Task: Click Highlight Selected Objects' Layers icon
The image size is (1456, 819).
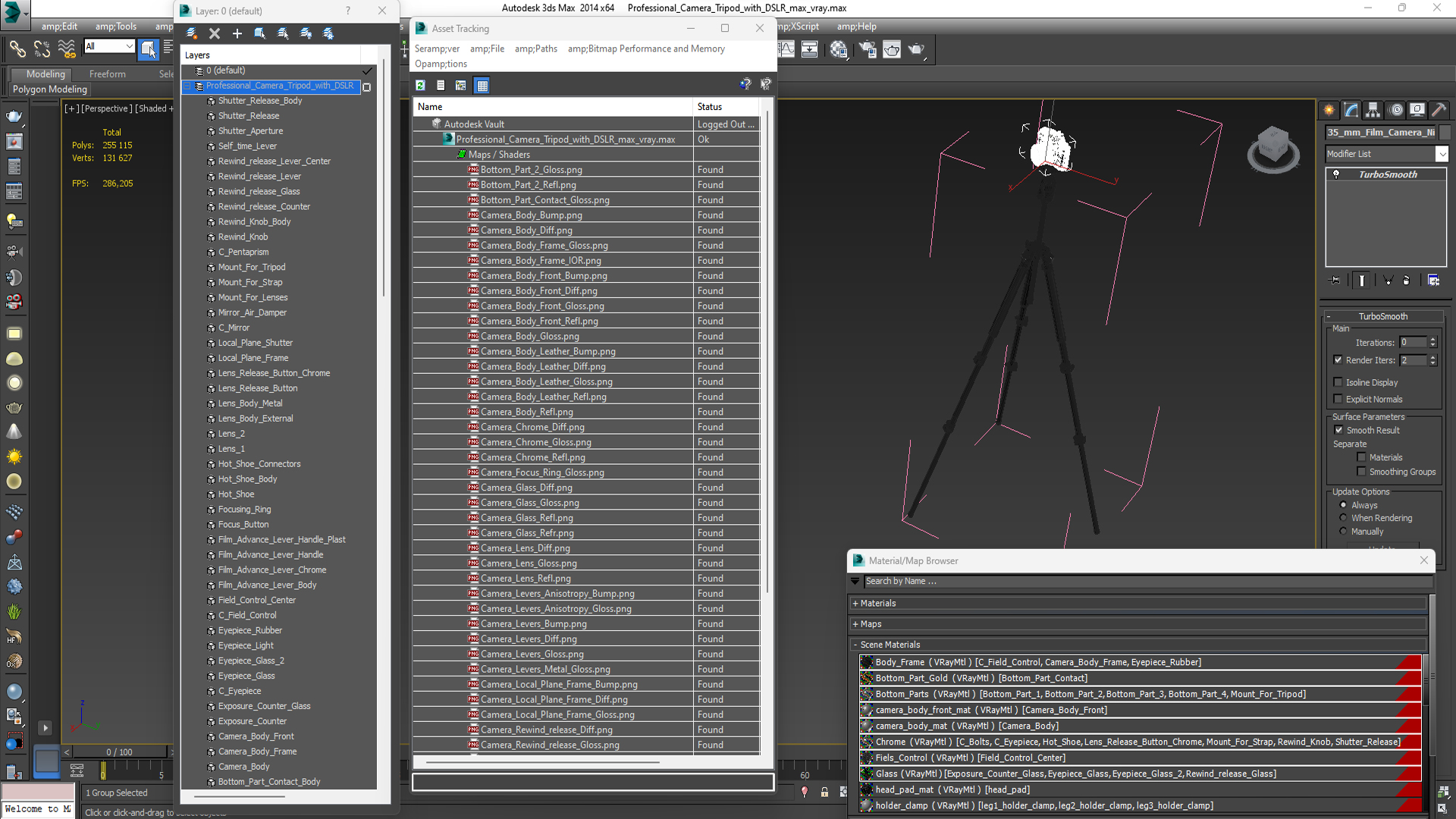Action: pos(283,33)
